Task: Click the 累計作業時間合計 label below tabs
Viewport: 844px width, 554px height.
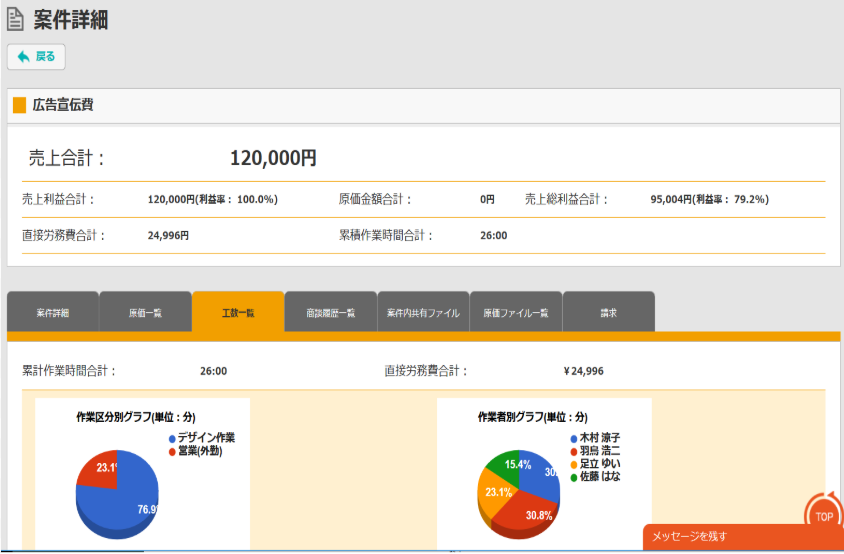Action: tap(69, 371)
